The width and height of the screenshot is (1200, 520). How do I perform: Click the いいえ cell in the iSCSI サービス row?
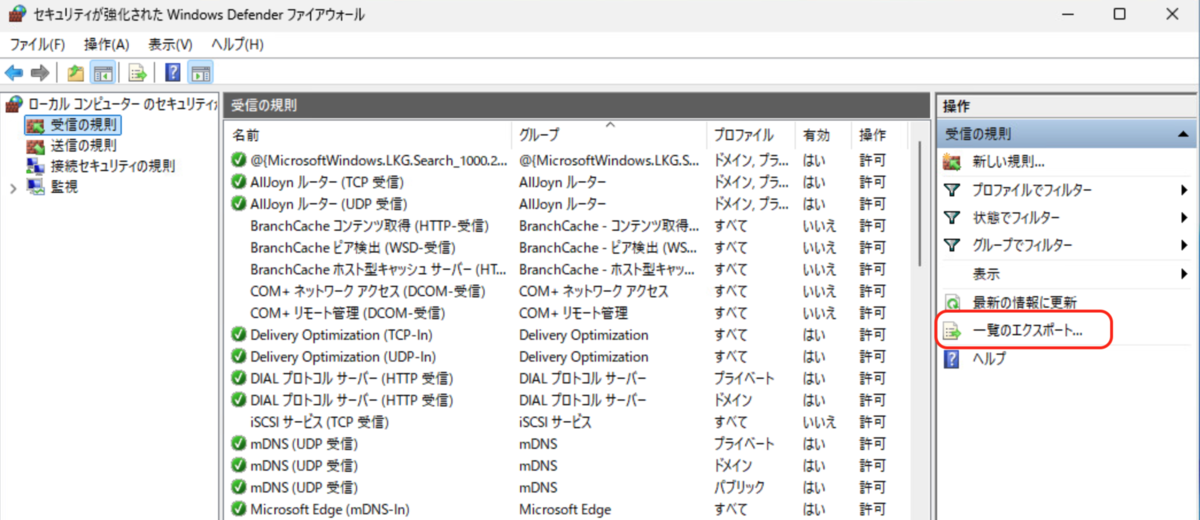pyautogui.click(x=819, y=423)
